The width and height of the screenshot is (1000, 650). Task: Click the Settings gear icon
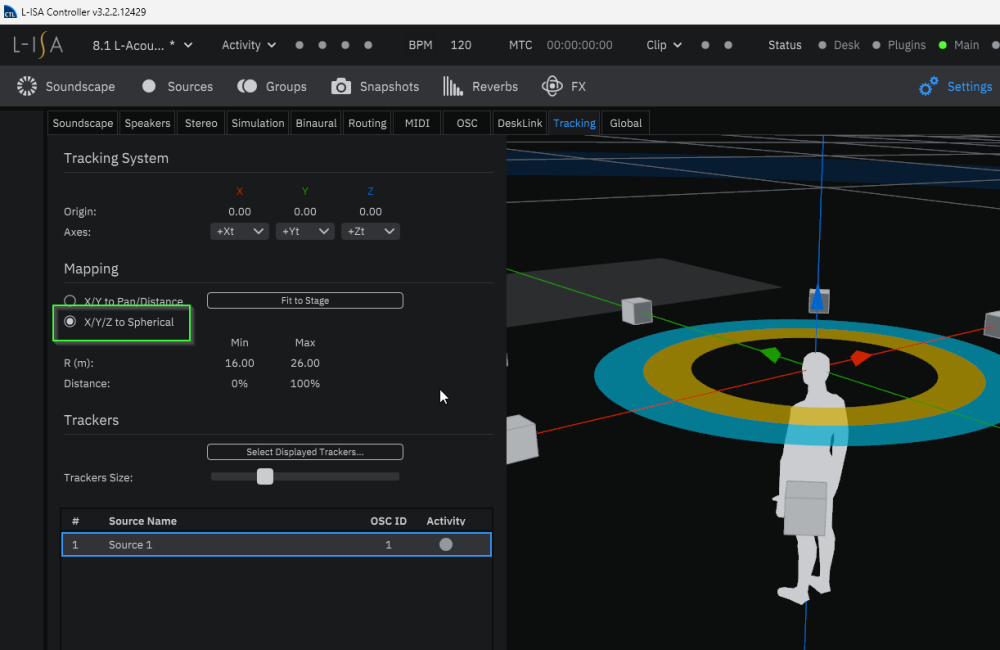pyautogui.click(x=929, y=87)
